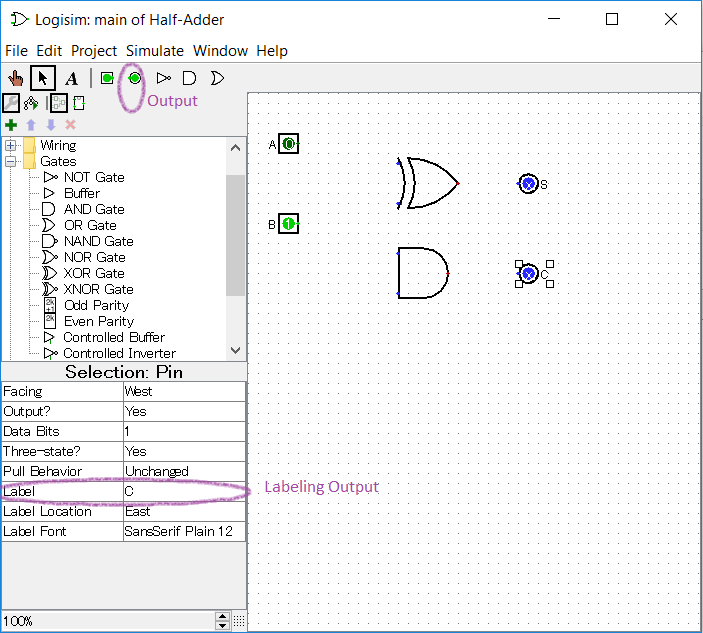
Task: Expand the Wiring folder in tree
Action: [x=11, y=146]
